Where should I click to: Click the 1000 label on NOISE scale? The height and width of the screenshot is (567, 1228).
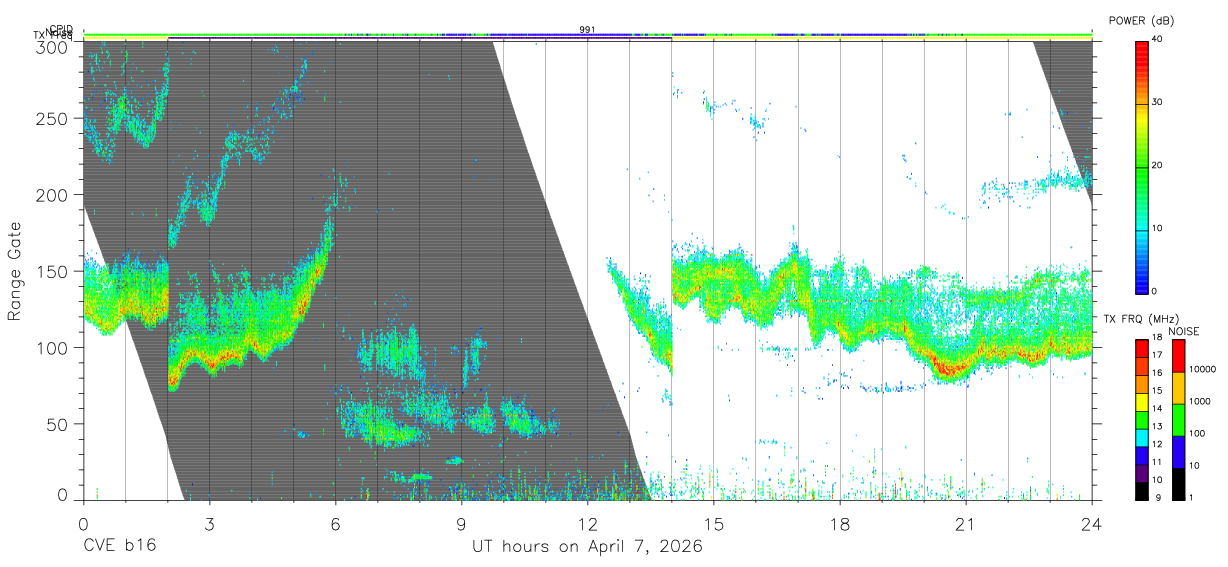click(x=1200, y=401)
